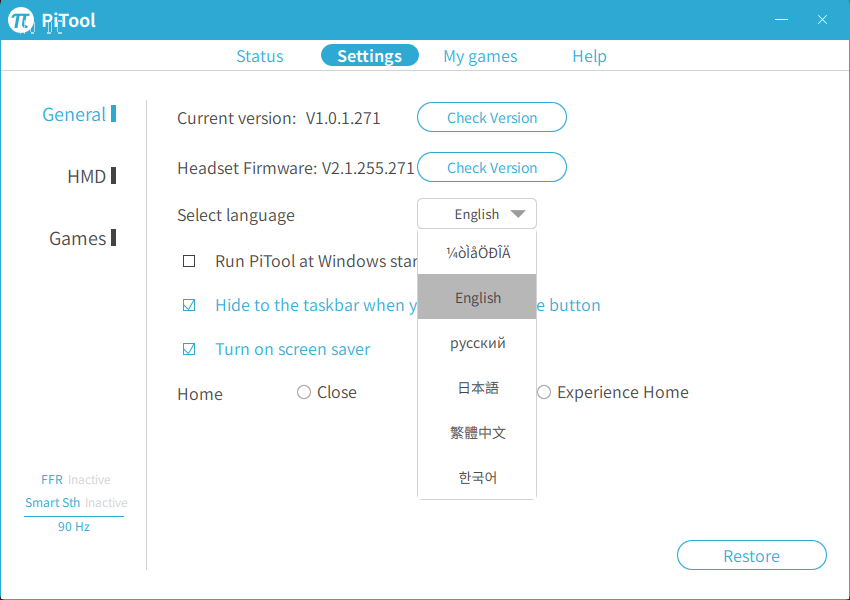The width and height of the screenshot is (850, 600).
Task: Toggle Turn on screen saver checkbox
Action: [x=189, y=349]
